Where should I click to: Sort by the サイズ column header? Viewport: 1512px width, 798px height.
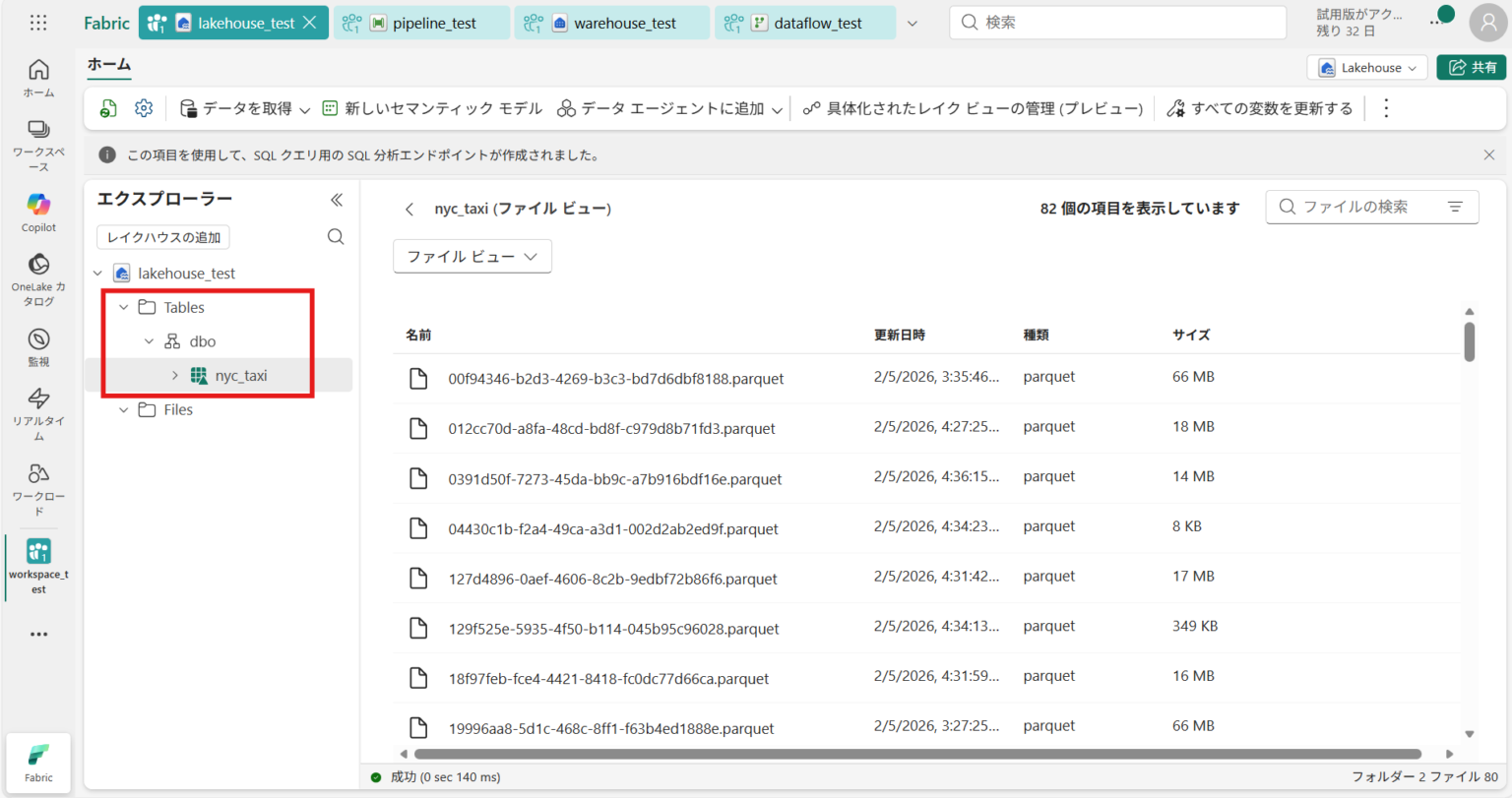[x=1191, y=335]
